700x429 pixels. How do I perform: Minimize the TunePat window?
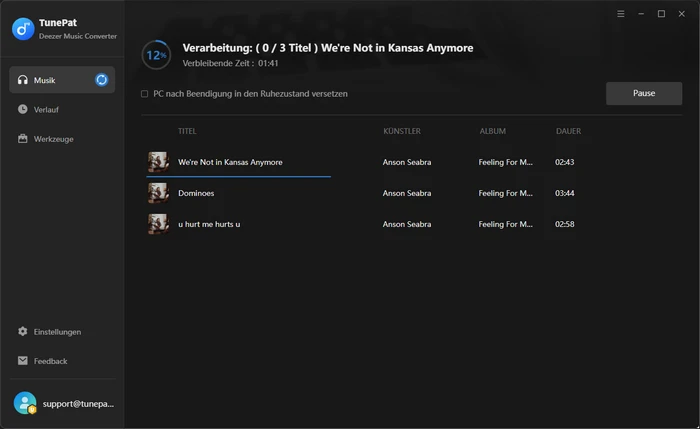click(x=641, y=14)
